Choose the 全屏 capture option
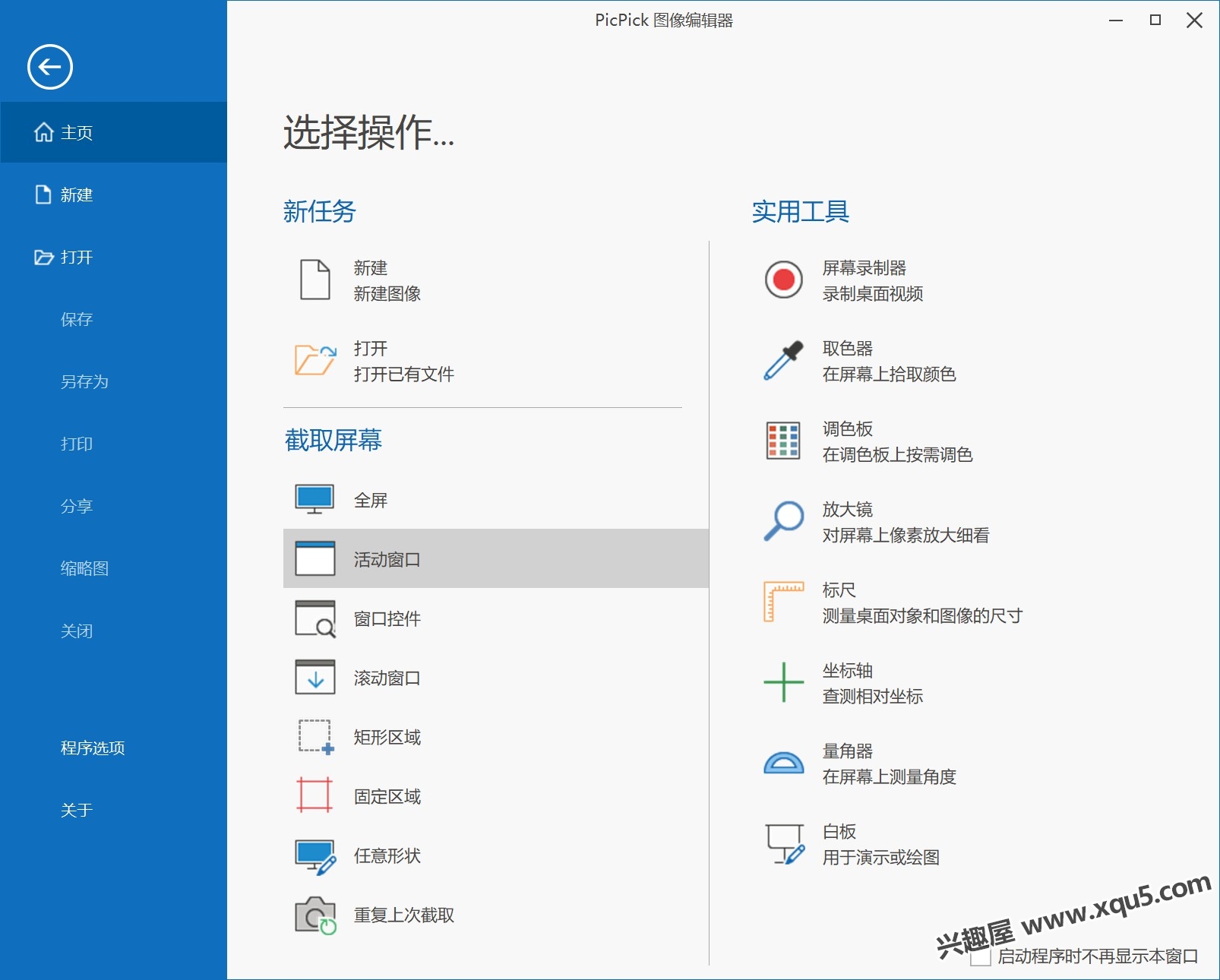 tap(496, 500)
